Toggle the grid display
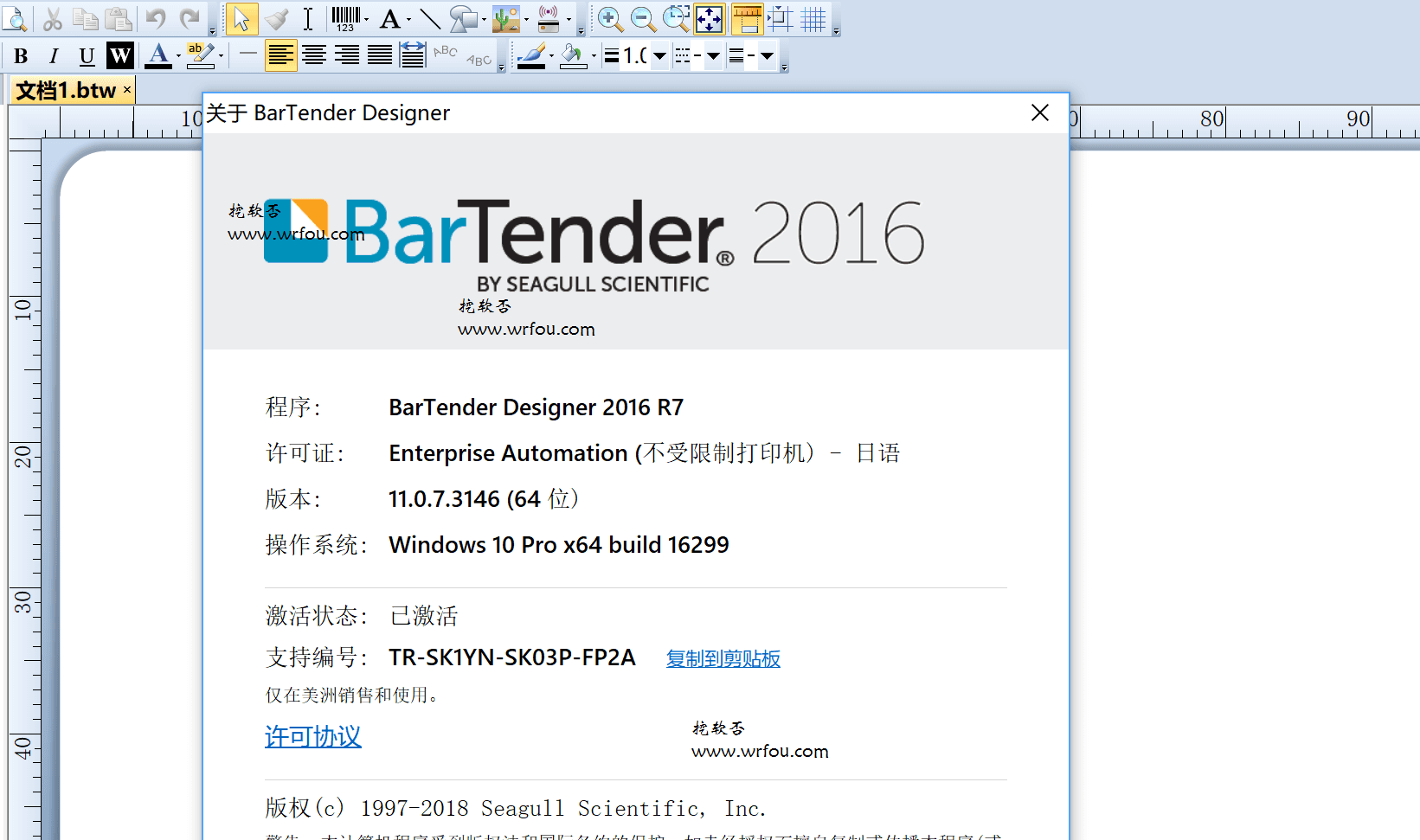This screenshot has height=840, width=1420. click(813, 18)
